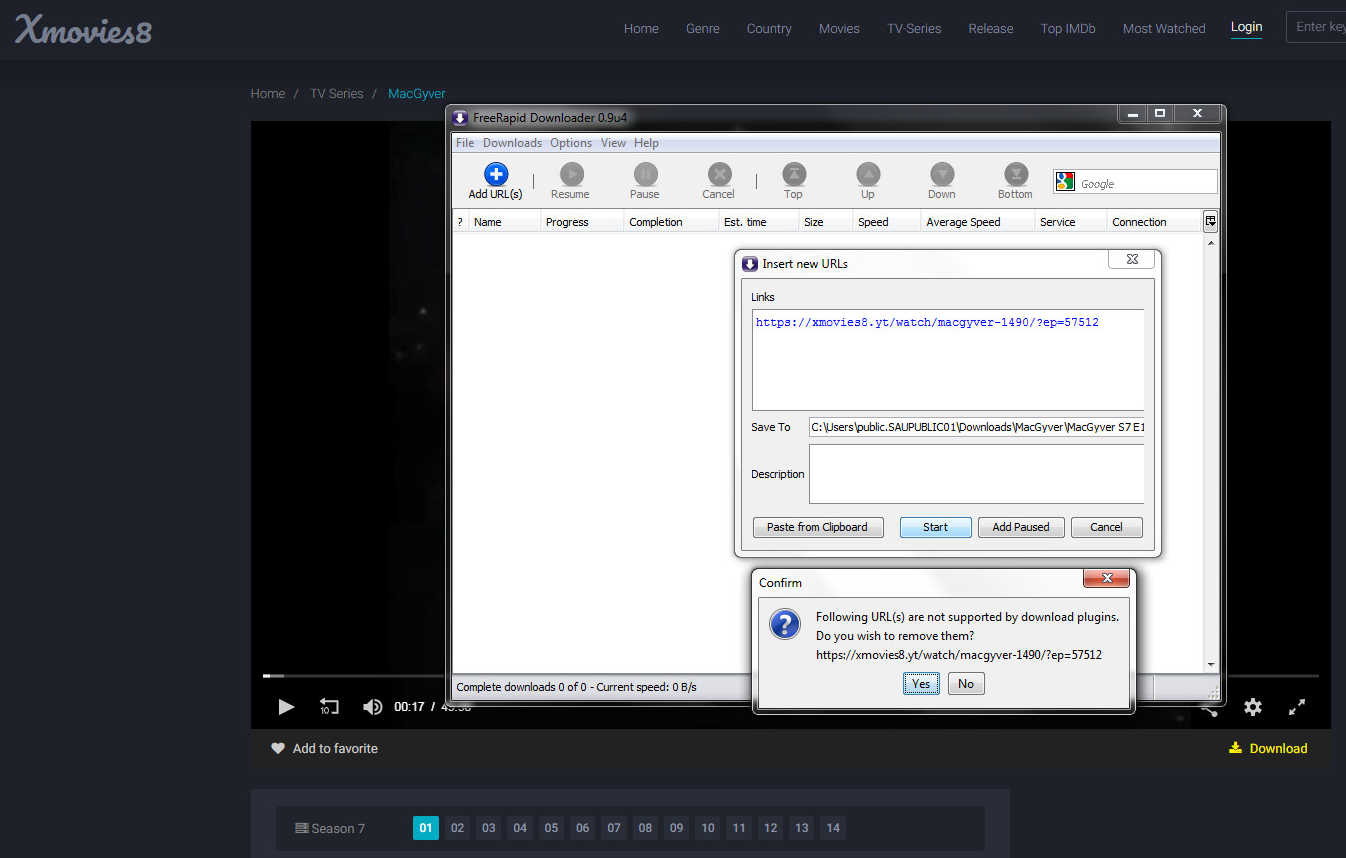The width and height of the screenshot is (1346, 858).
Task: Open the Options menu
Action: [571, 143]
